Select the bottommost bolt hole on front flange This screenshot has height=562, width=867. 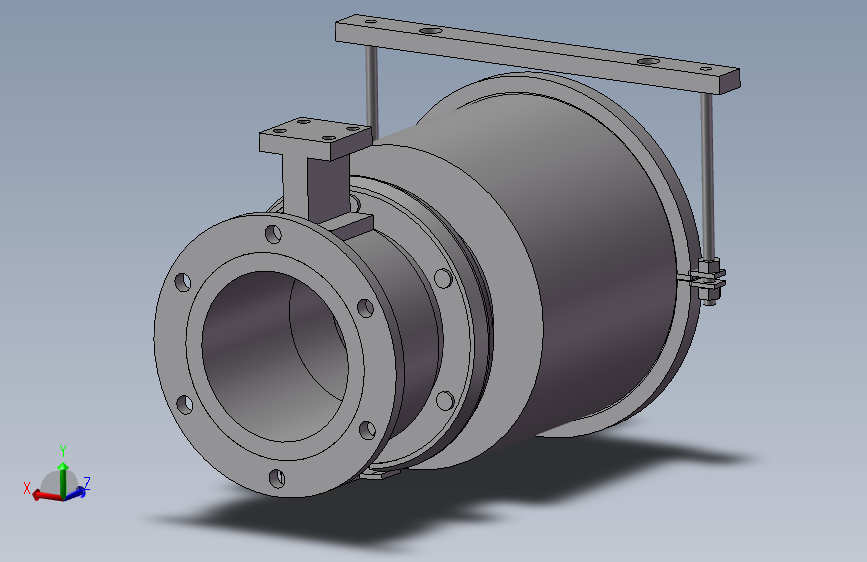[x=277, y=478]
